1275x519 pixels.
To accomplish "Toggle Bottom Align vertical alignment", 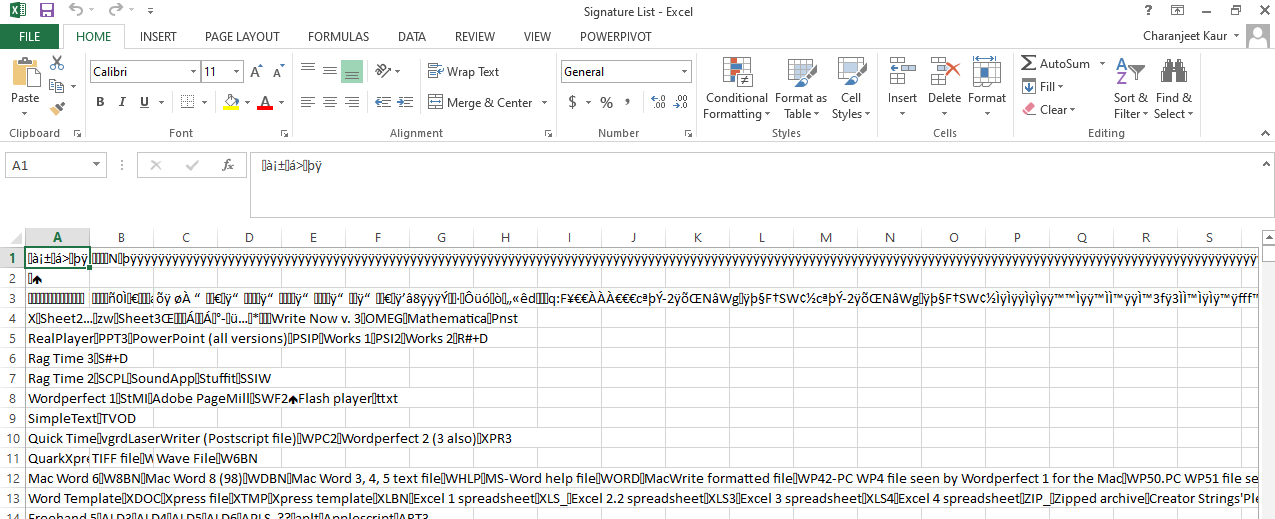I will [x=351, y=72].
